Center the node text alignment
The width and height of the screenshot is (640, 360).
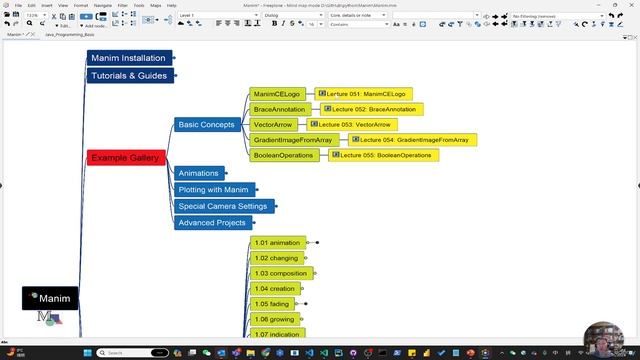228,24
